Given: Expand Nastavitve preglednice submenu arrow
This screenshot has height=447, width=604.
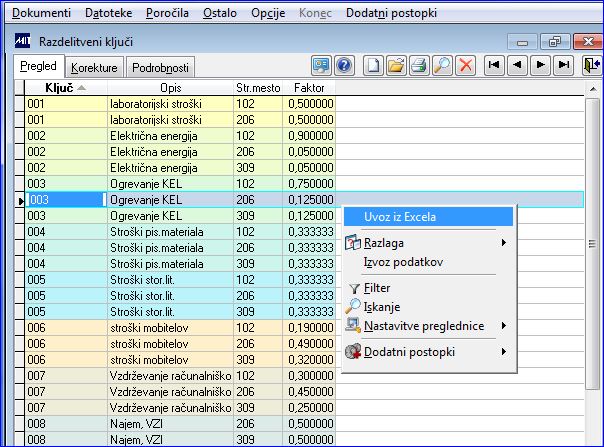Looking at the screenshot, I should [503, 326].
